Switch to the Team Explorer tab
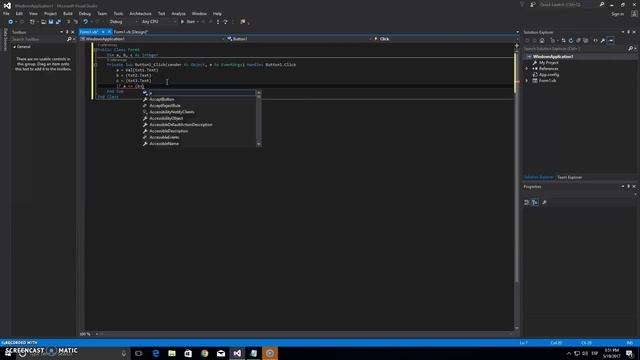 click(x=570, y=178)
